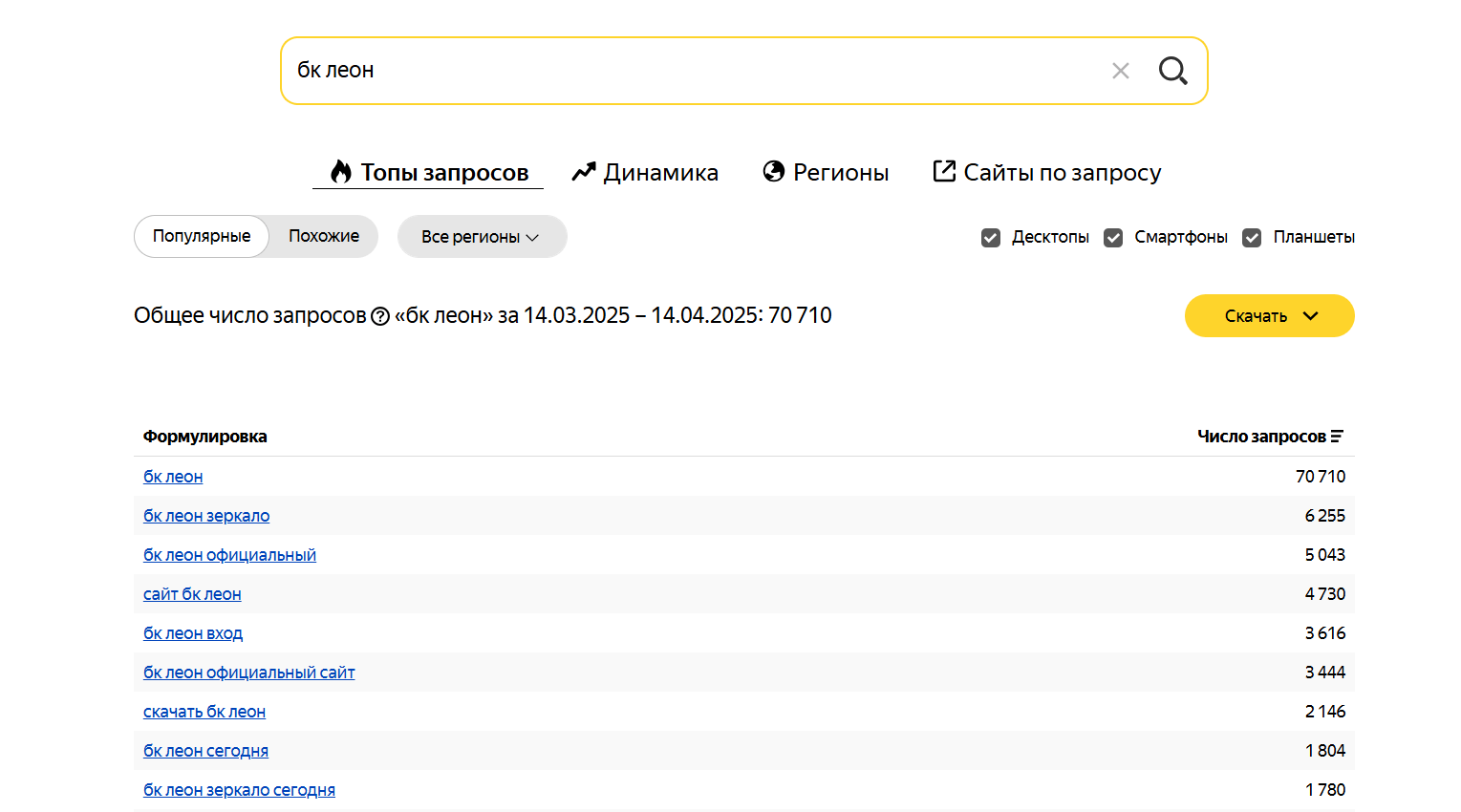Expand the Все регионы dropdown

(482, 236)
